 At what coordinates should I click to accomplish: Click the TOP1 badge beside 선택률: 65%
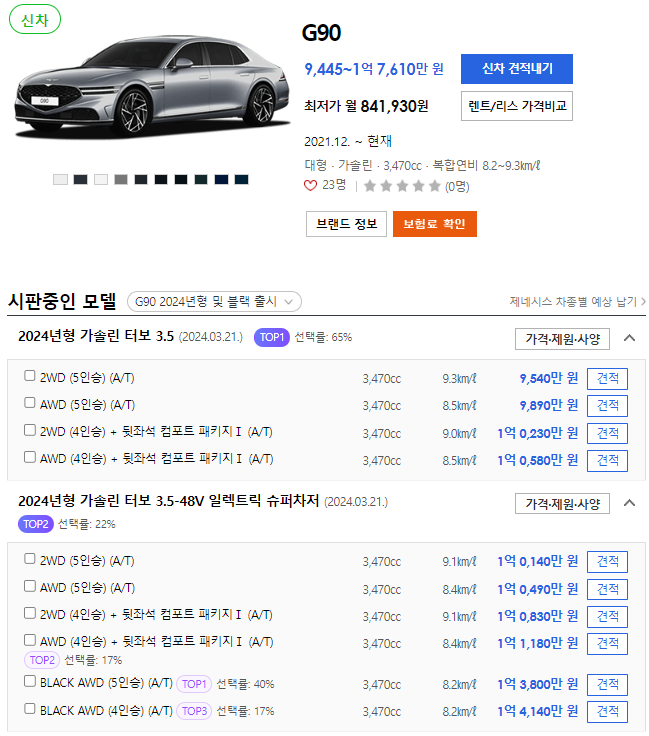272,337
